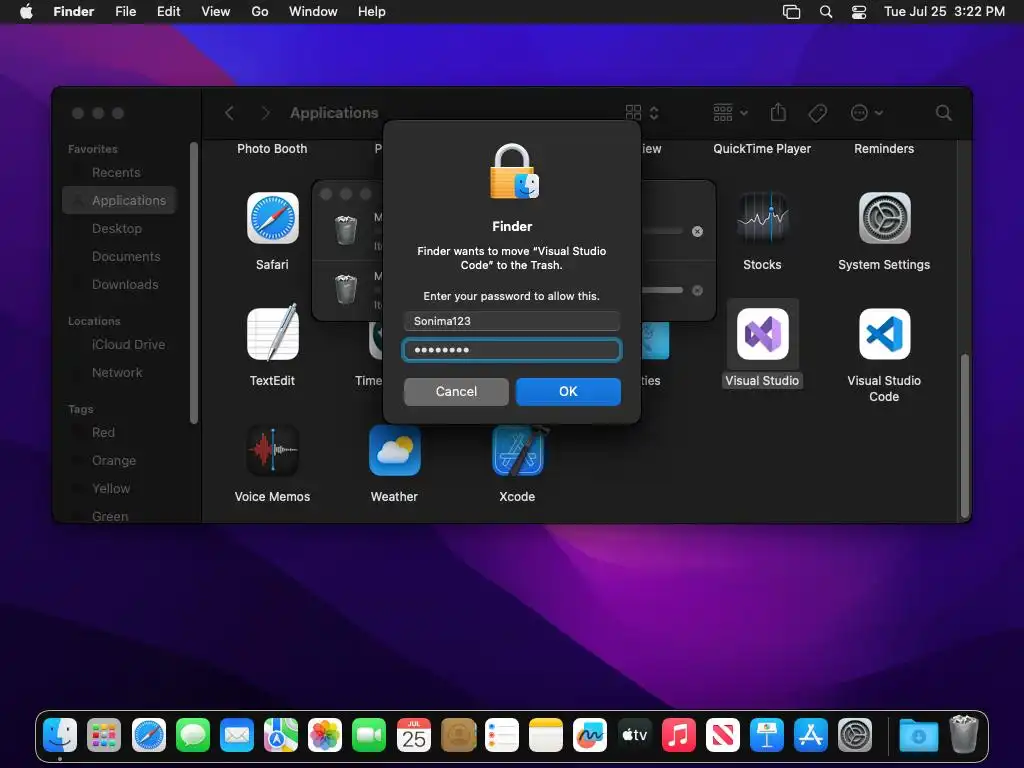
Task: Click the second trash progress bar
Action: pos(662,290)
